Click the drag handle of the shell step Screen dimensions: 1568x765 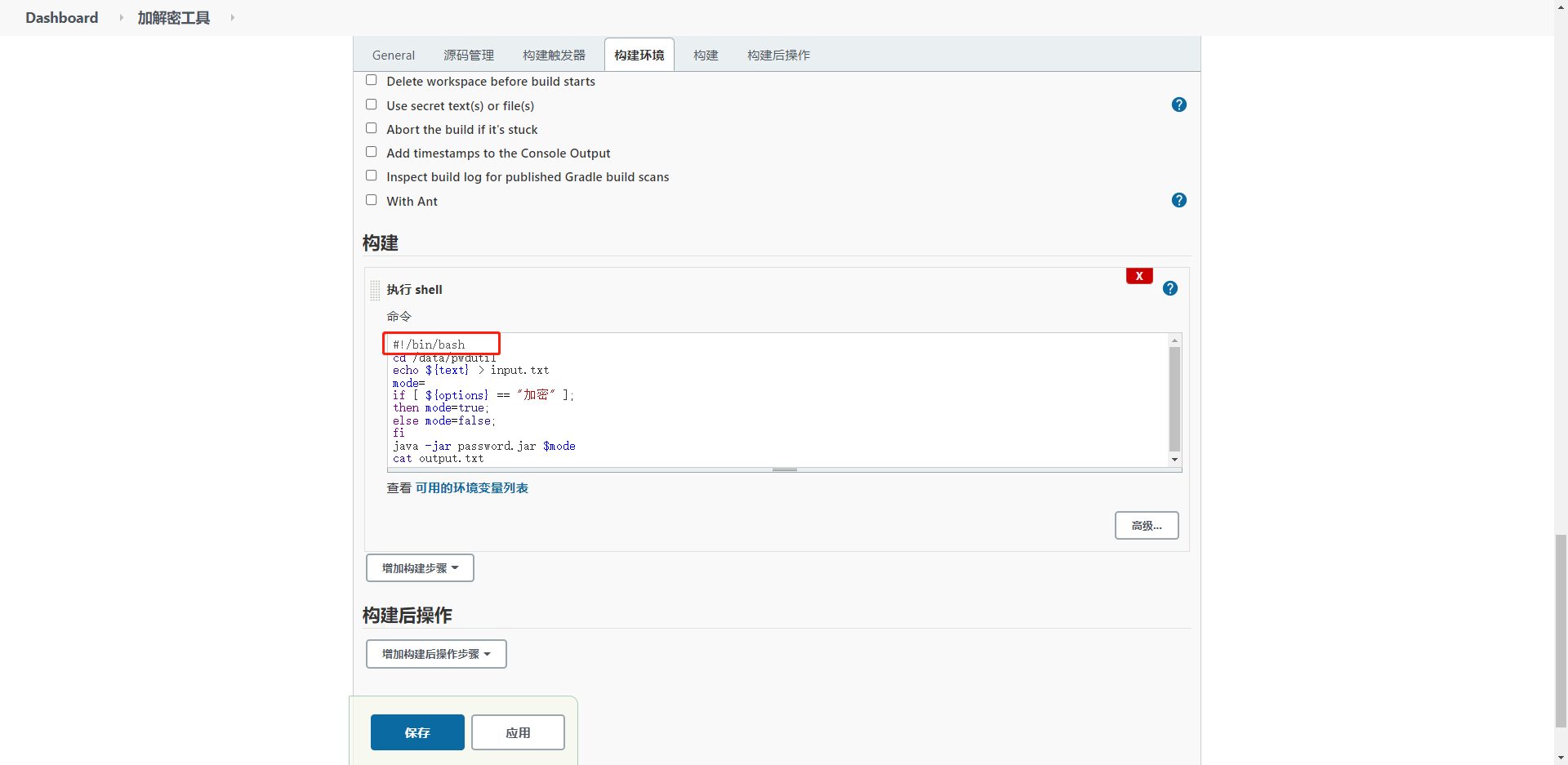coord(374,290)
